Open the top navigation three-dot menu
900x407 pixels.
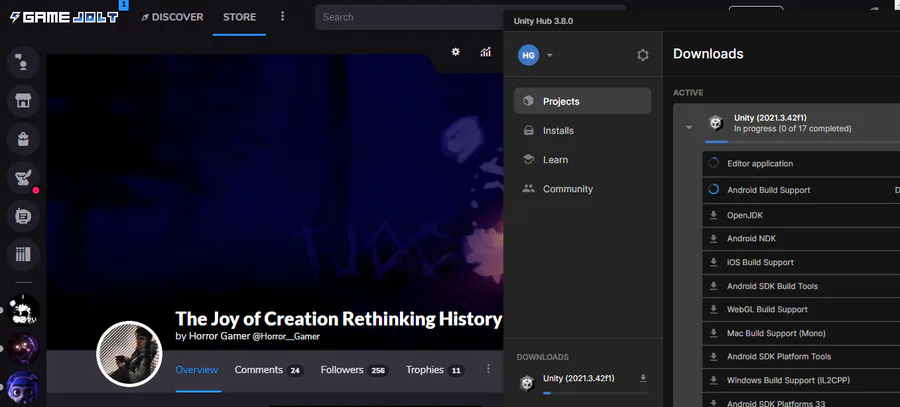click(282, 17)
